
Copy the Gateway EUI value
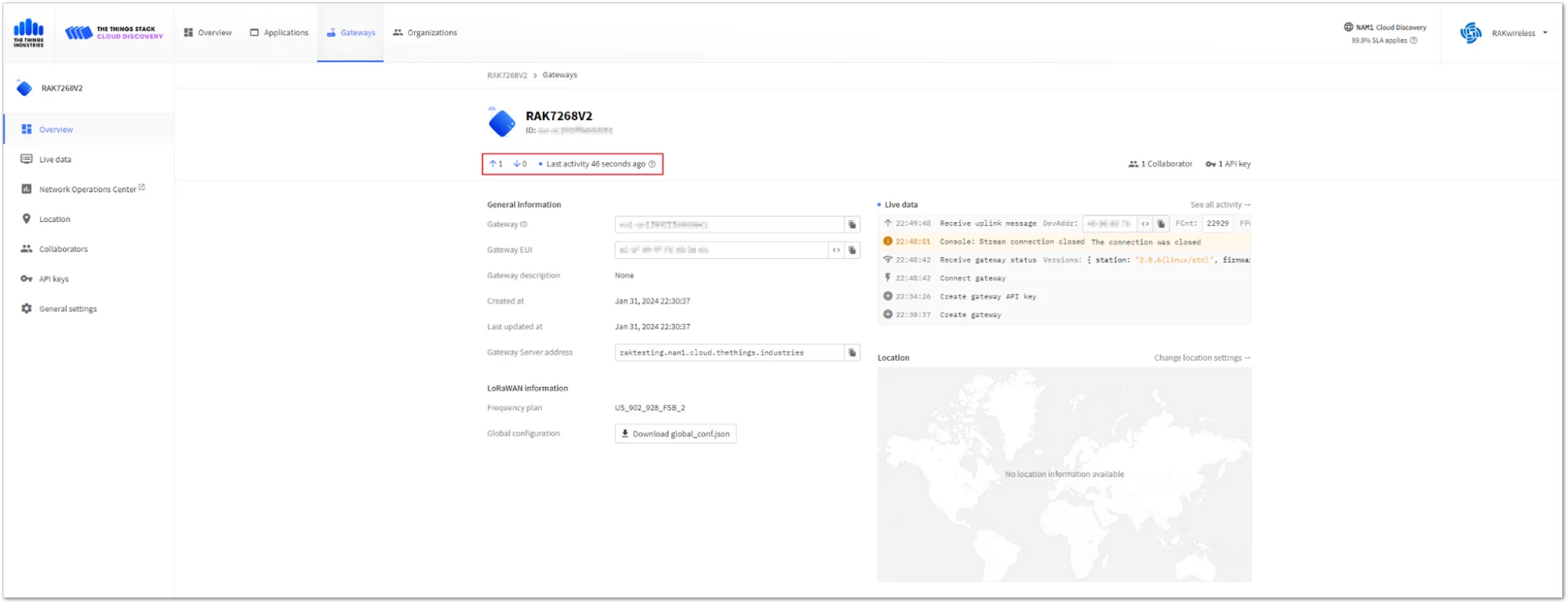click(x=852, y=250)
